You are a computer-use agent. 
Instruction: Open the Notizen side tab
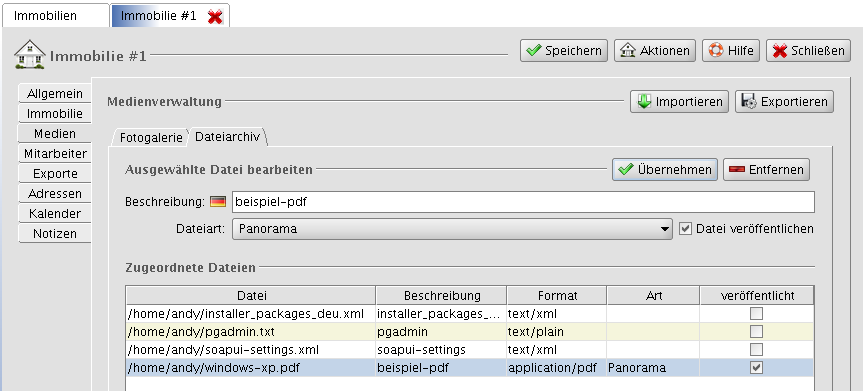pyautogui.click(x=55, y=233)
